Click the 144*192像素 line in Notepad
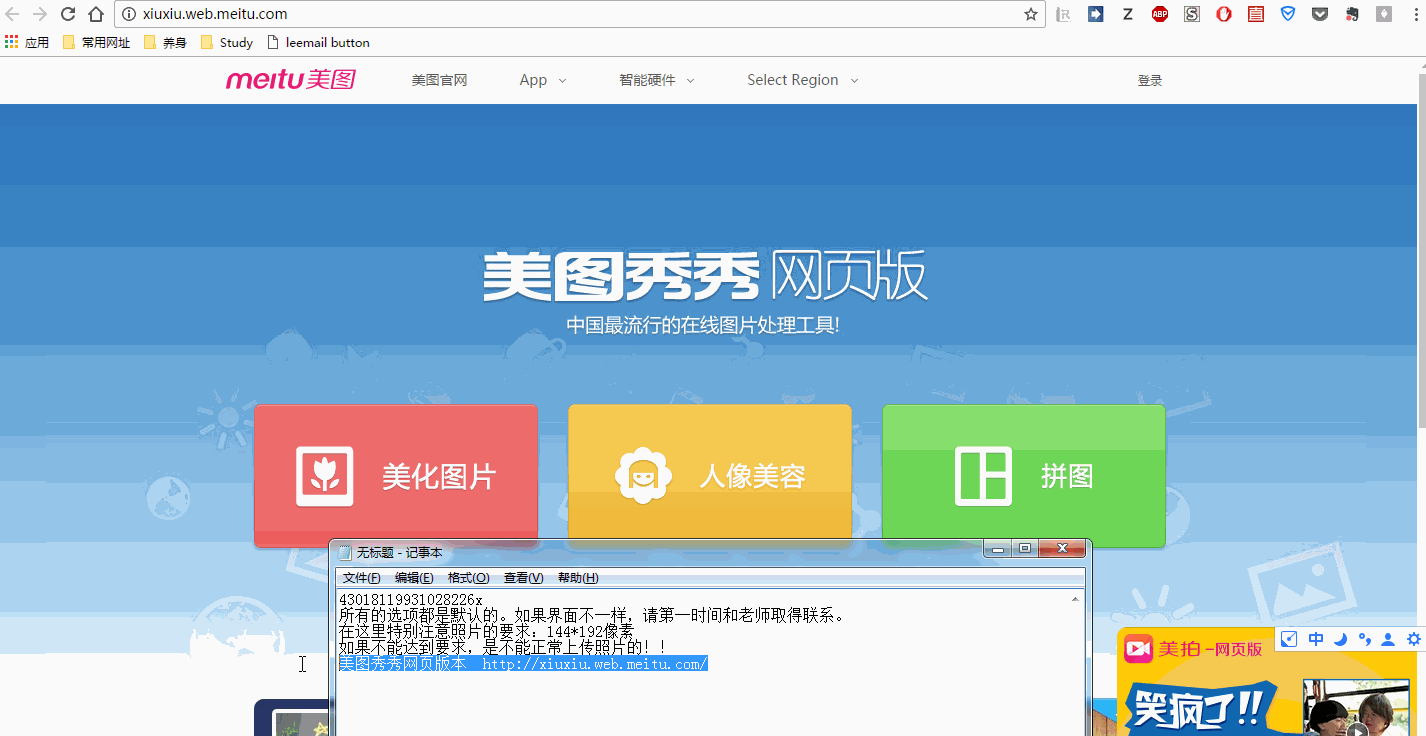The width and height of the screenshot is (1426, 736). tap(486, 632)
